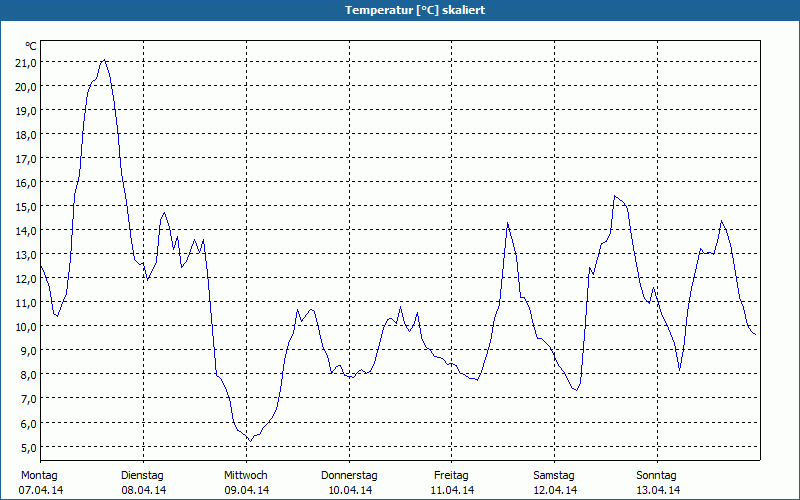Image resolution: width=800 pixels, height=500 pixels.
Task: Click the date 10.04.14
Action: click(x=349, y=490)
